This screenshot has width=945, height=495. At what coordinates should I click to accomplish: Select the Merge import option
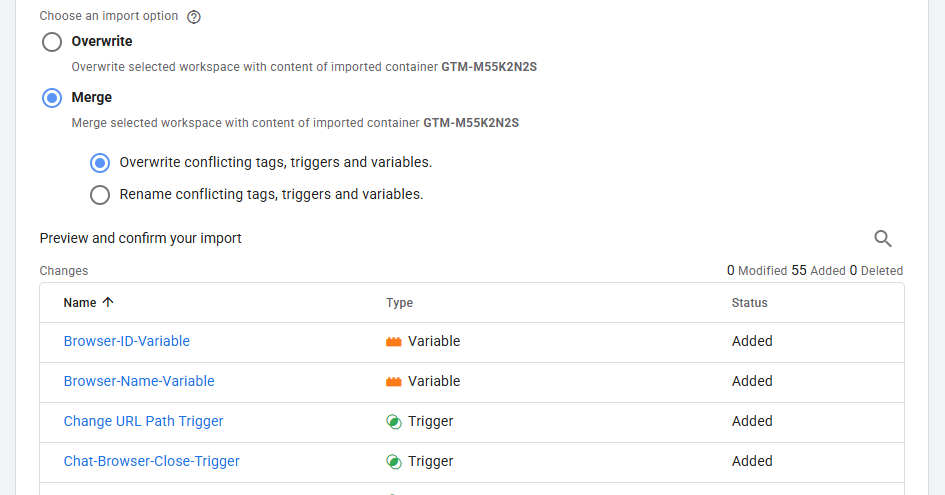coord(52,98)
